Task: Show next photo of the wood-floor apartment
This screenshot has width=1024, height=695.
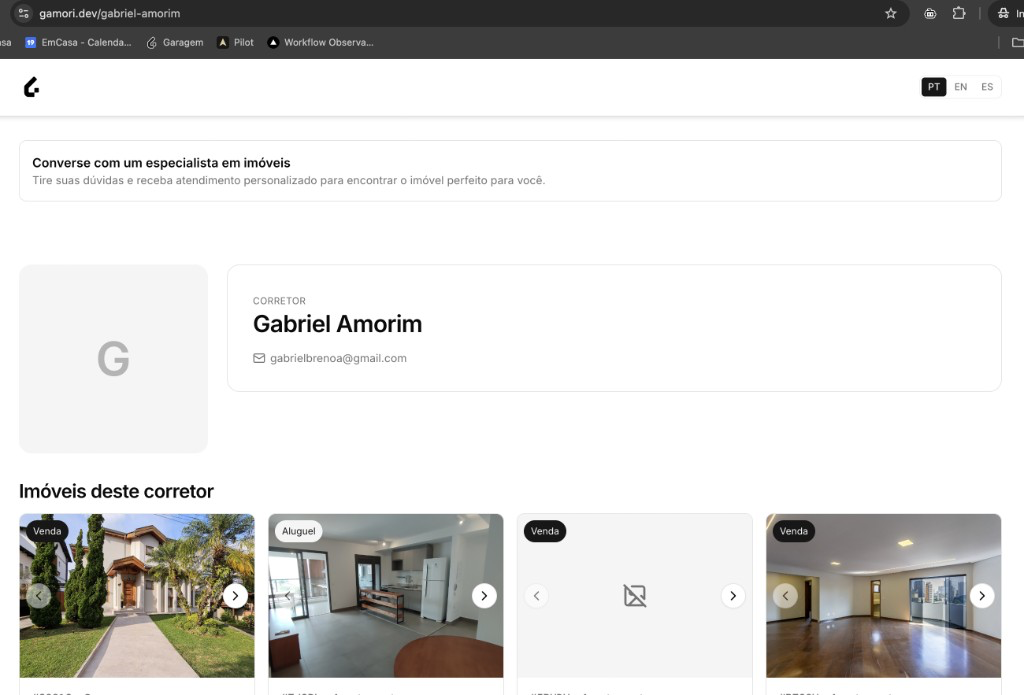Action: click(982, 596)
